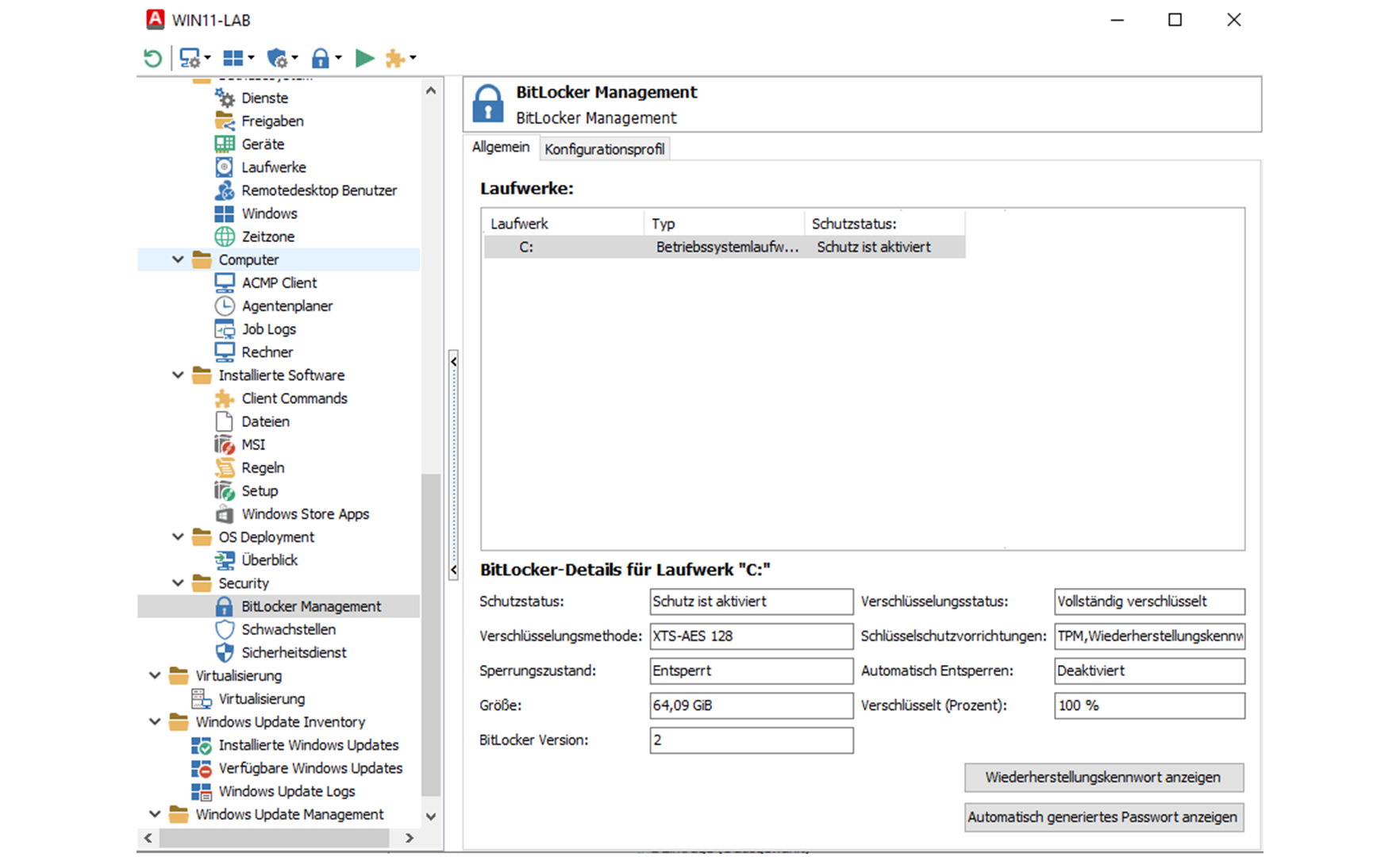Open the Job Logs icon
Image resolution: width=1400 pixels, height=857 pixels.
(225, 329)
